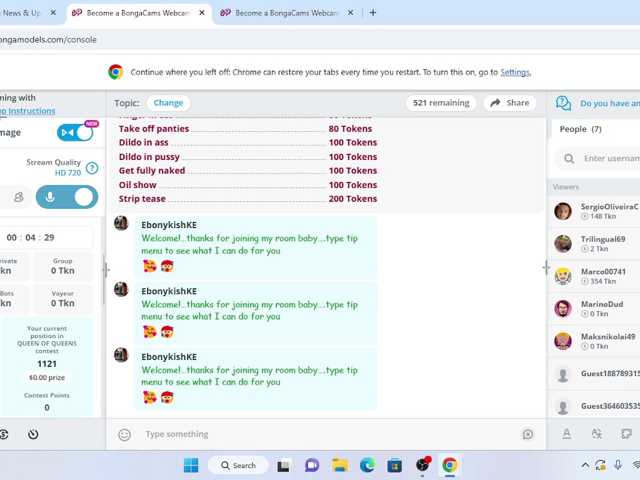Click Trilingual69's avatar
Screen dimensions: 640x480
point(563,244)
